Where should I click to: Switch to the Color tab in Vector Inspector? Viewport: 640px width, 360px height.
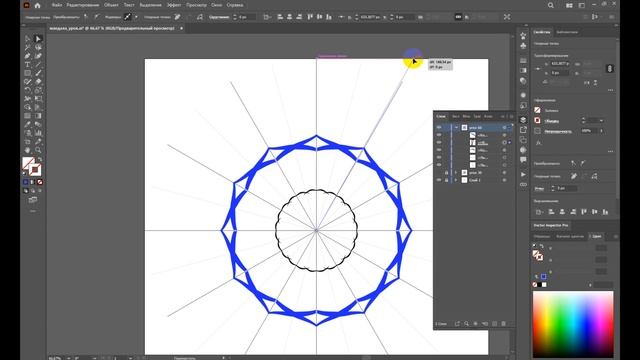[x=596, y=236]
